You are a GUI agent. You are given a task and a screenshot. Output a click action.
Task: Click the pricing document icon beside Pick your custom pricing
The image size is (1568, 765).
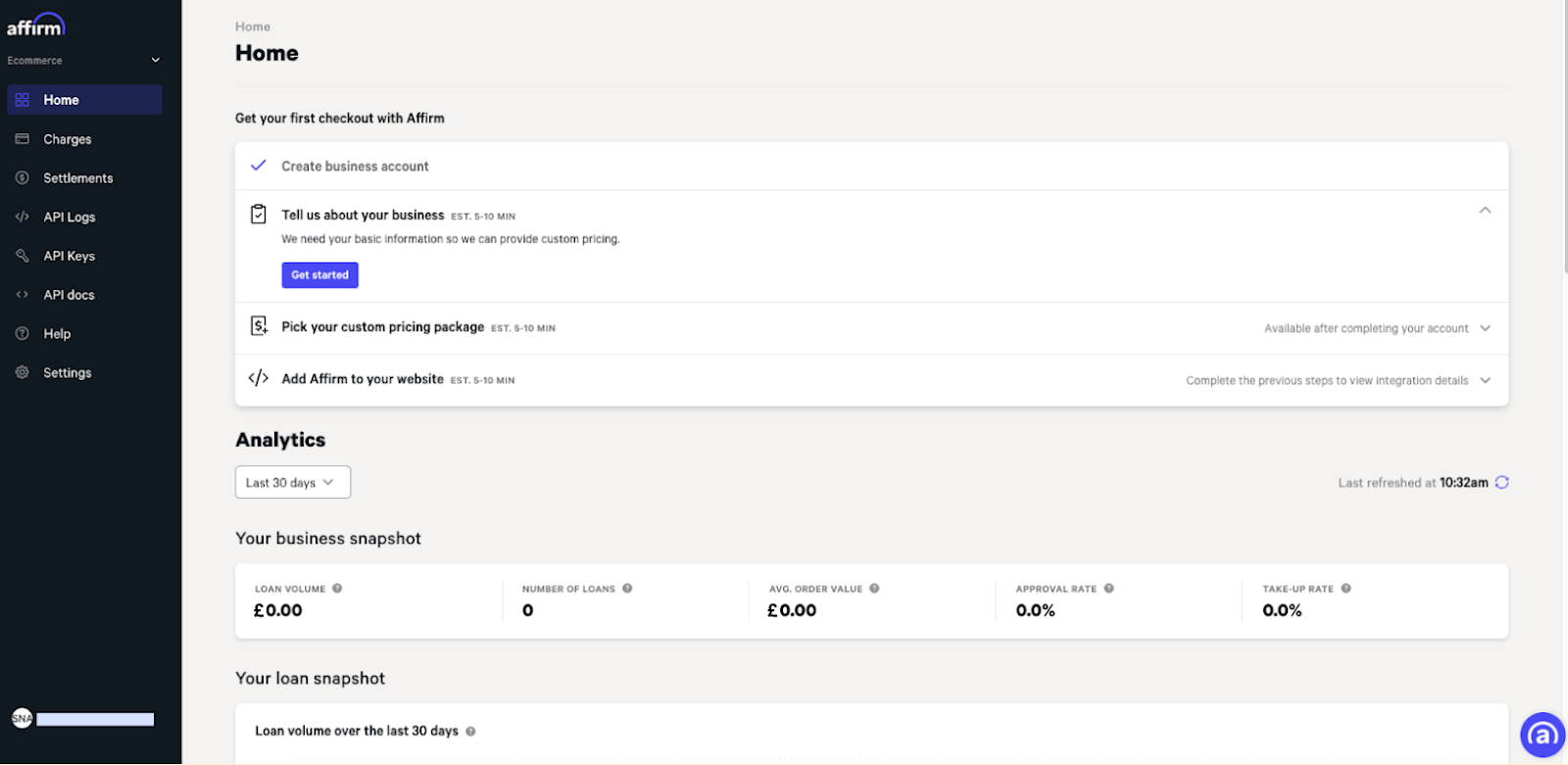pos(259,326)
